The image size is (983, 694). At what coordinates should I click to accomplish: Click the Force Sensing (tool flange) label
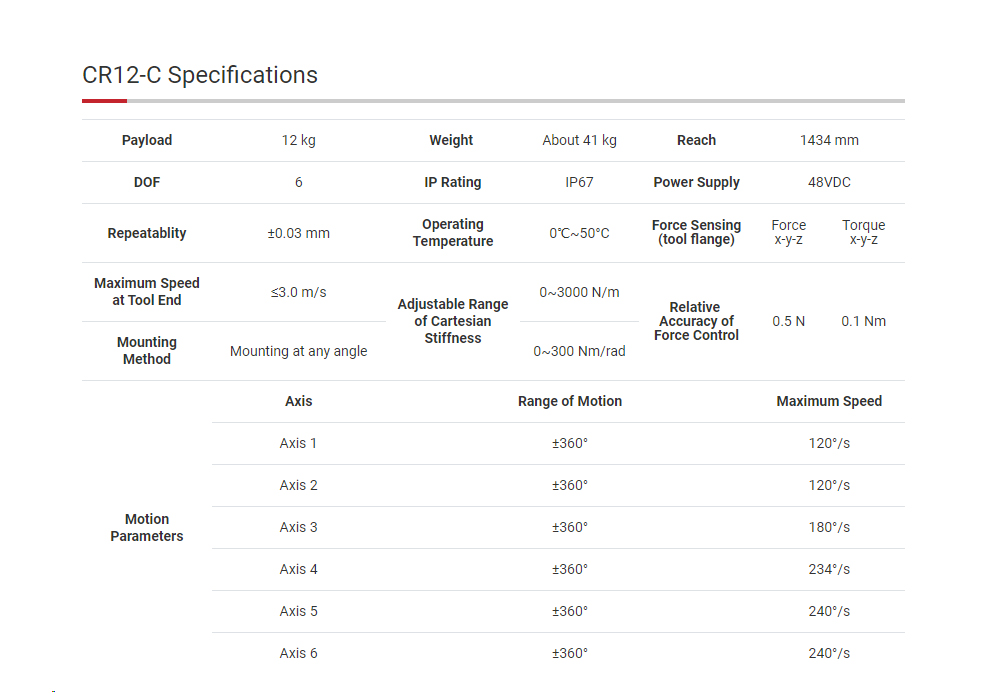pos(696,232)
